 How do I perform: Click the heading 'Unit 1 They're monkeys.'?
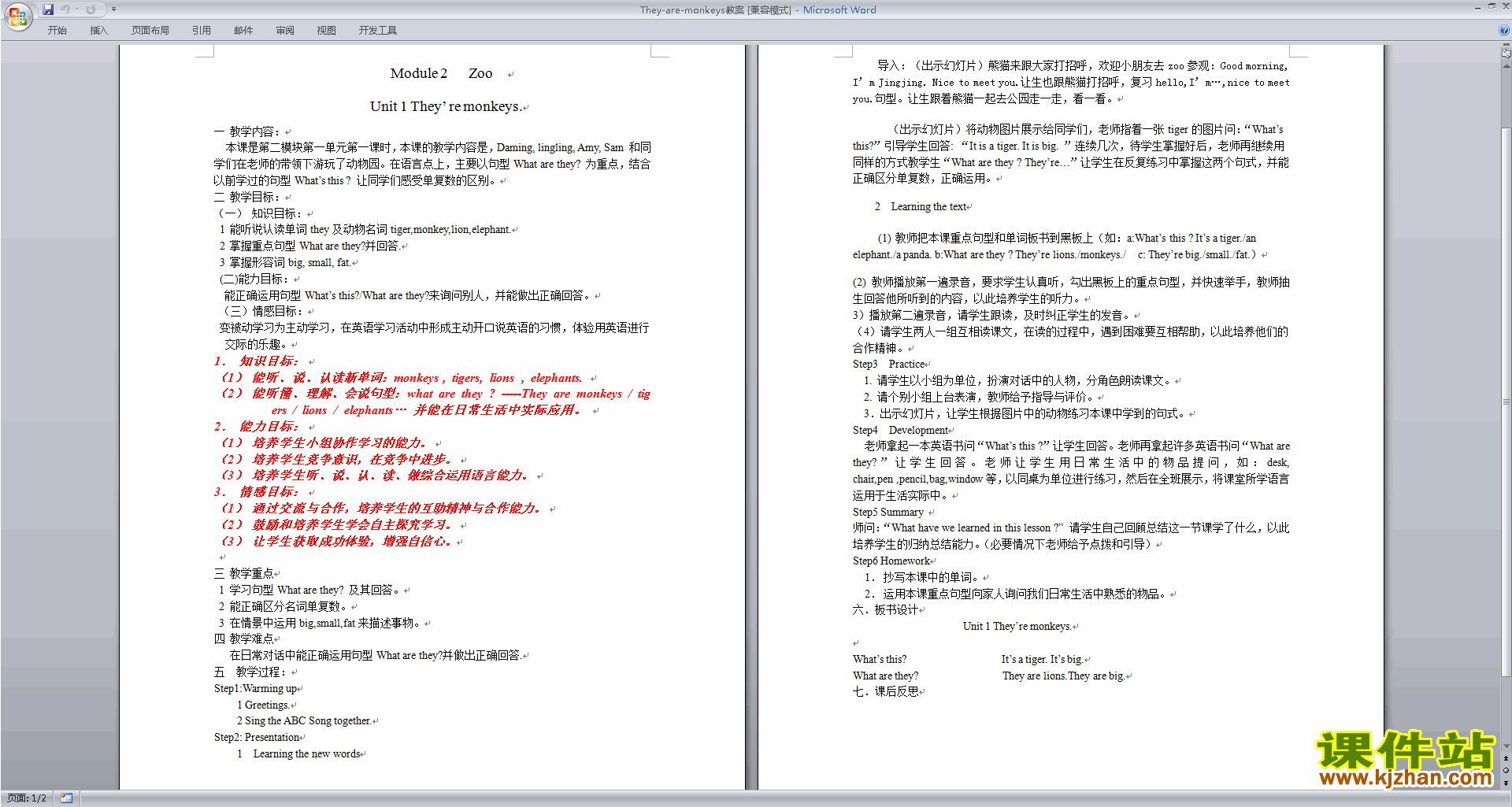(x=445, y=106)
